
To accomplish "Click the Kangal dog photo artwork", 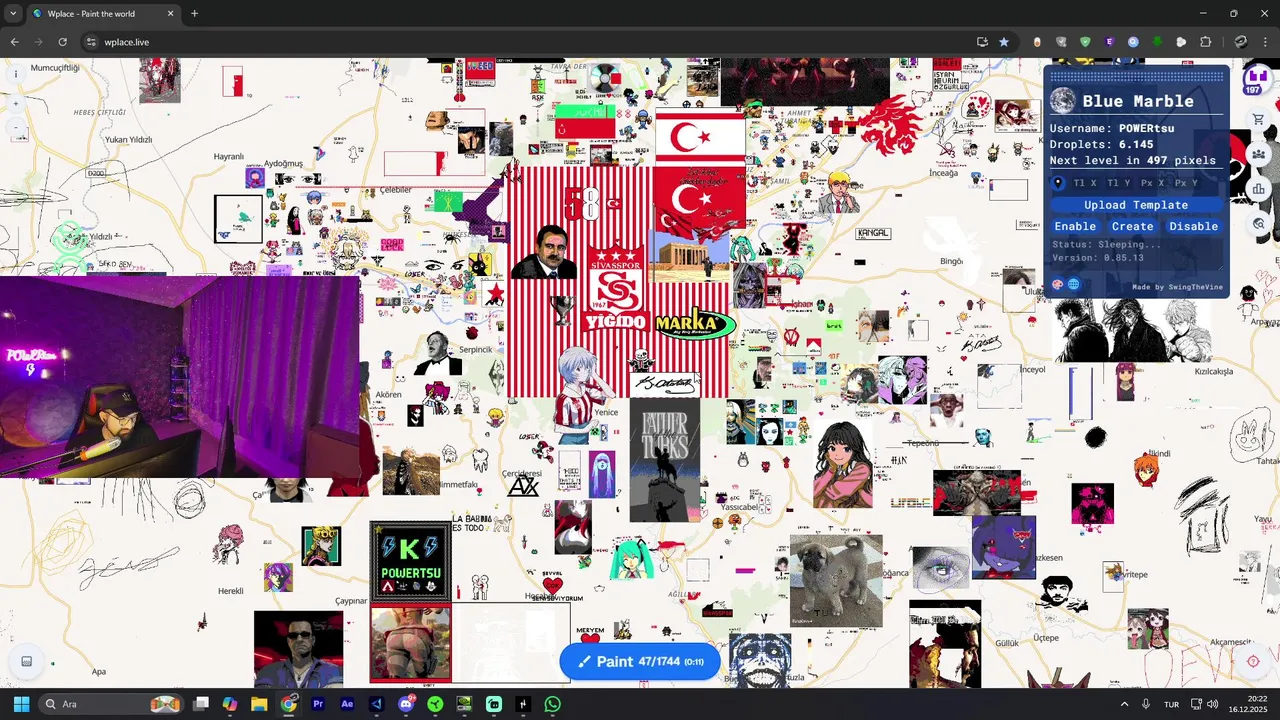I will click(x=836, y=581).
